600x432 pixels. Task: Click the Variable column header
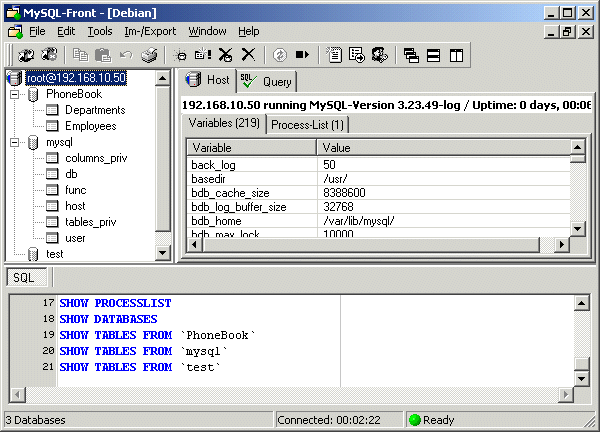coord(251,148)
